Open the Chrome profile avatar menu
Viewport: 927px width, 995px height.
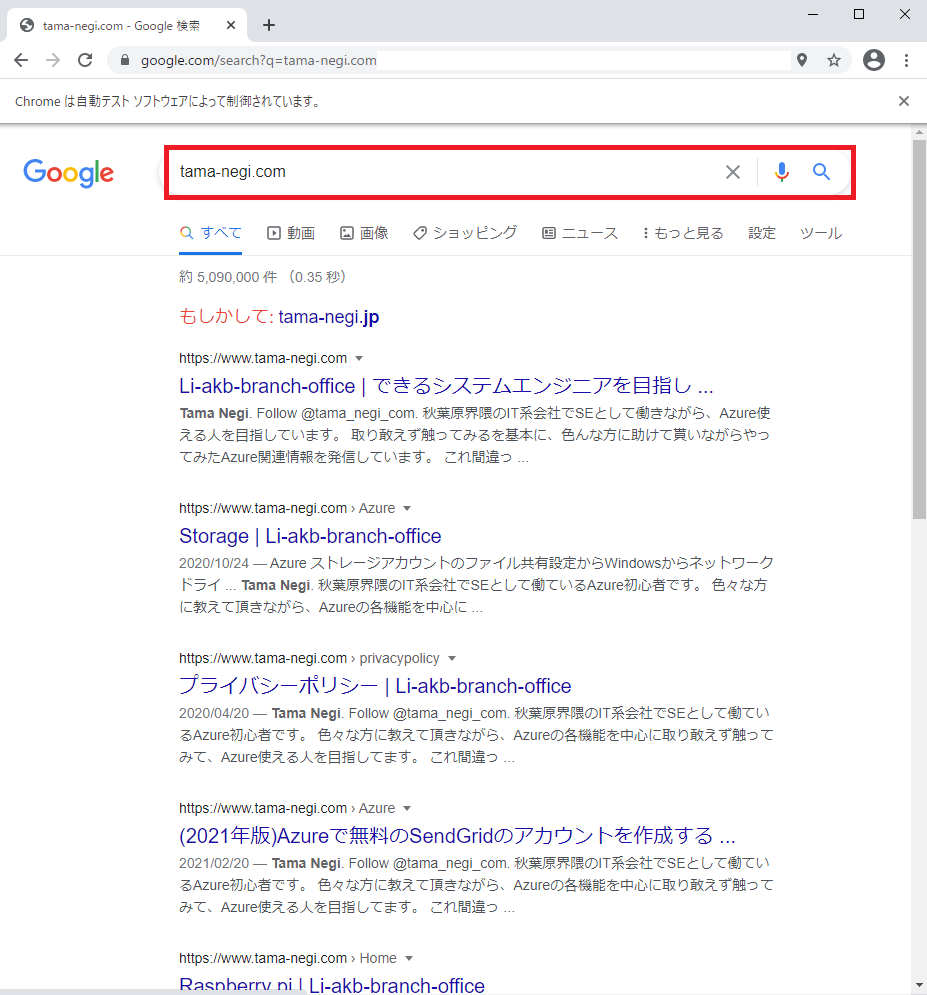click(874, 60)
